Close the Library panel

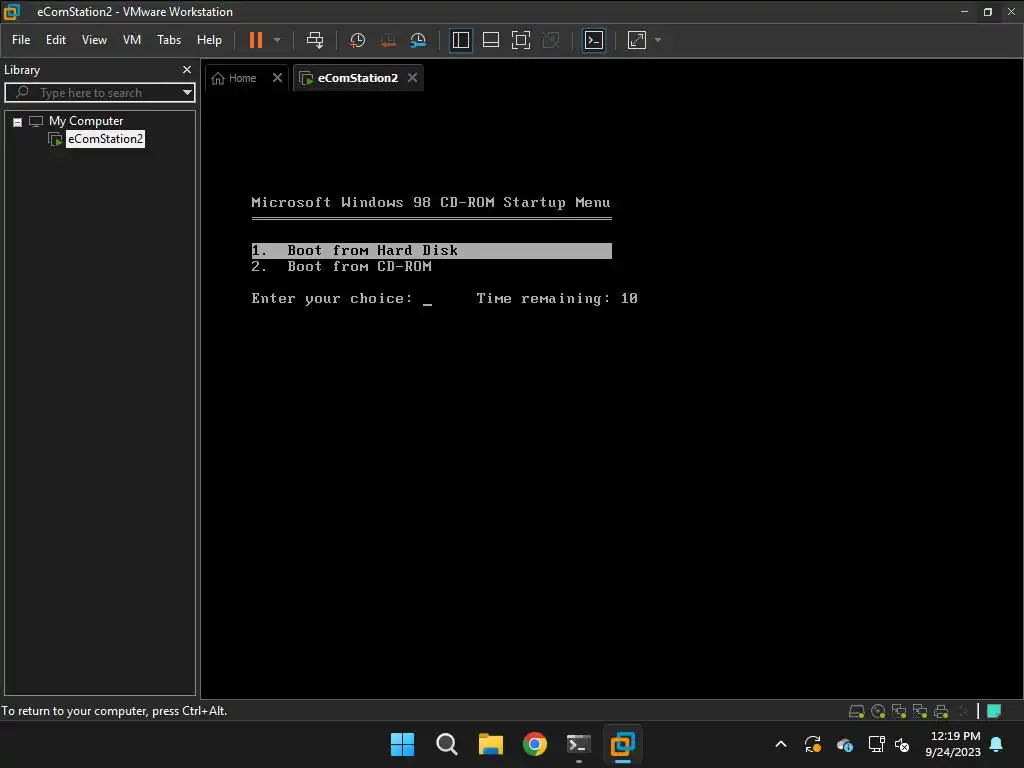pos(187,69)
